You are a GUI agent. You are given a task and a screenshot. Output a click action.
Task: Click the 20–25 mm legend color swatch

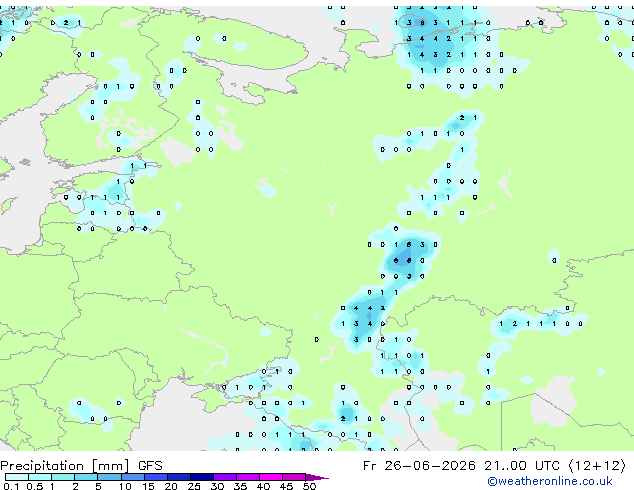coord(179,477)
